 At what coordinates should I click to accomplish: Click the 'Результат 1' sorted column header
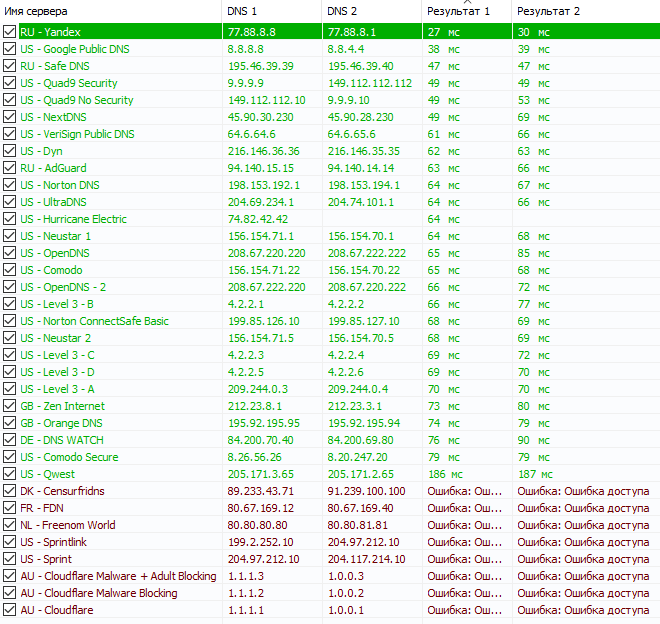[x=465, y=10]
